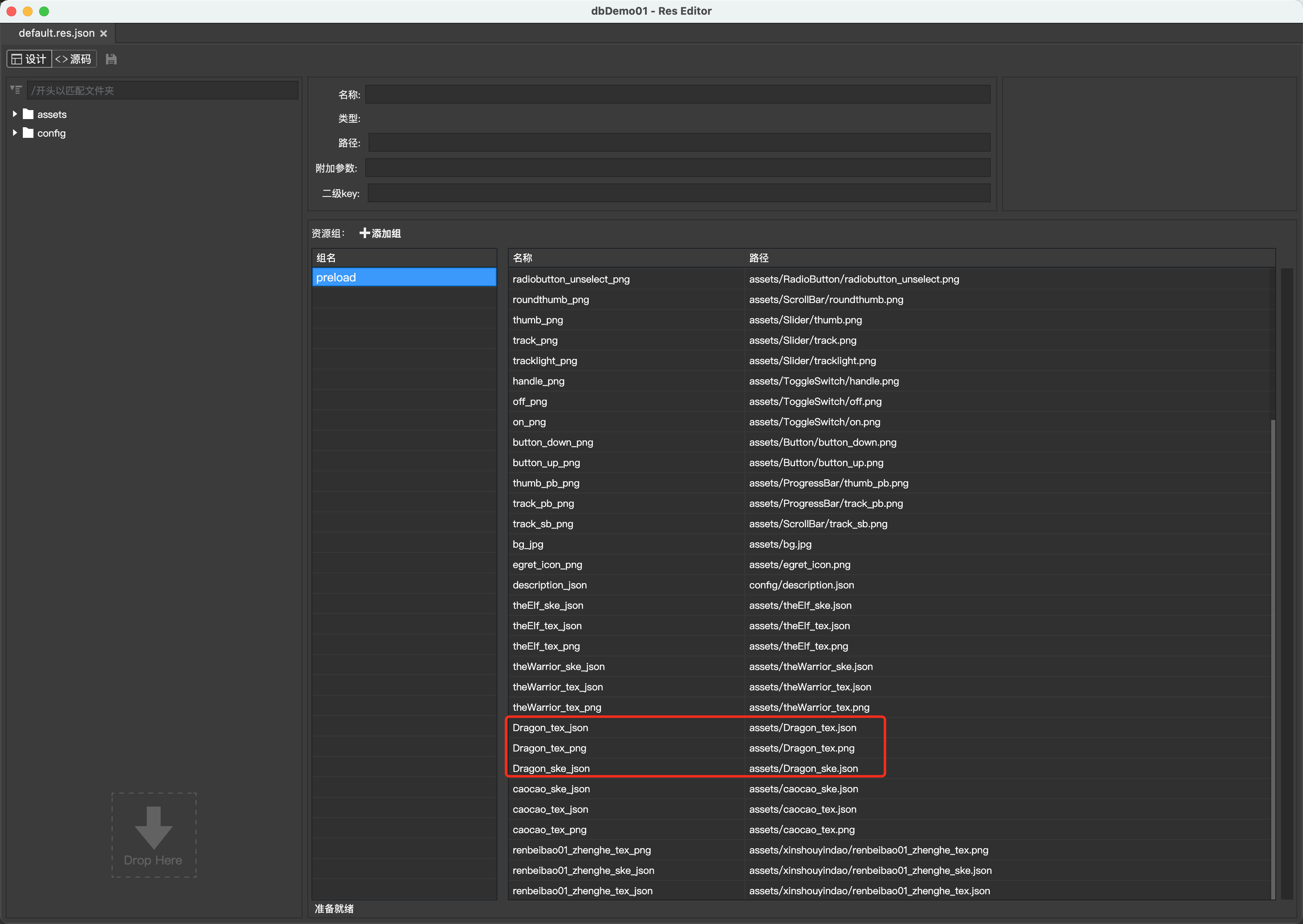Close the default.res.json tab
1303x924 pixels.
[x=104, y=33]
